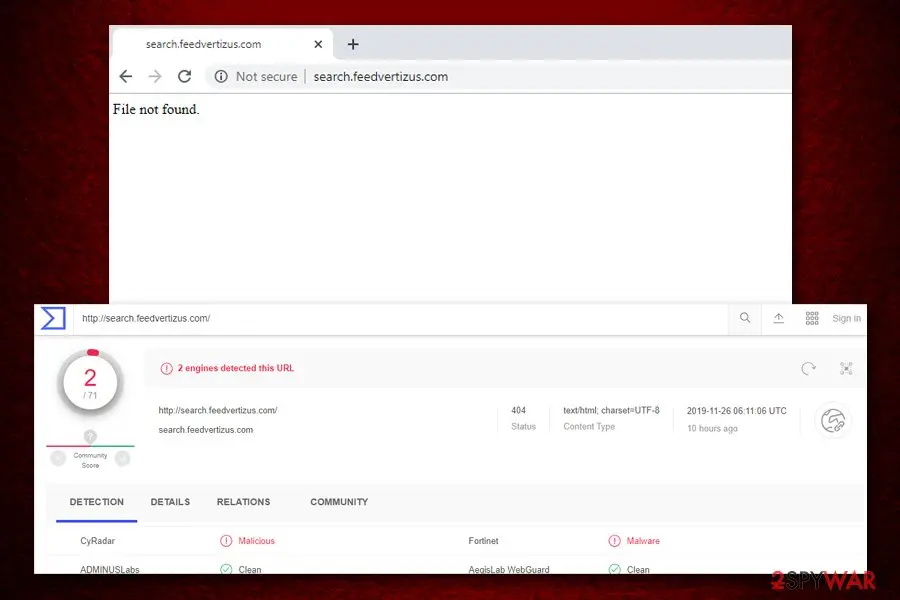This screenshot has height=600, width=900.
Task: Switch to the RELATIONS tab
Action: pos(243,502)
